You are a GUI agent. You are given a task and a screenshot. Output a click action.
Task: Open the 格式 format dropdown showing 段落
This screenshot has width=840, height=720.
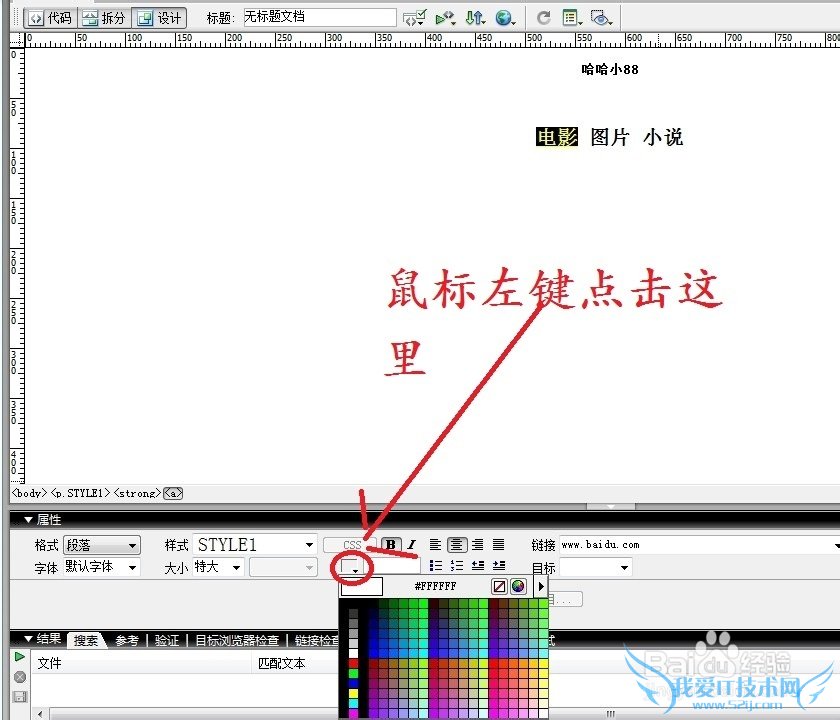pyautogui.click(x=102, y=545)
